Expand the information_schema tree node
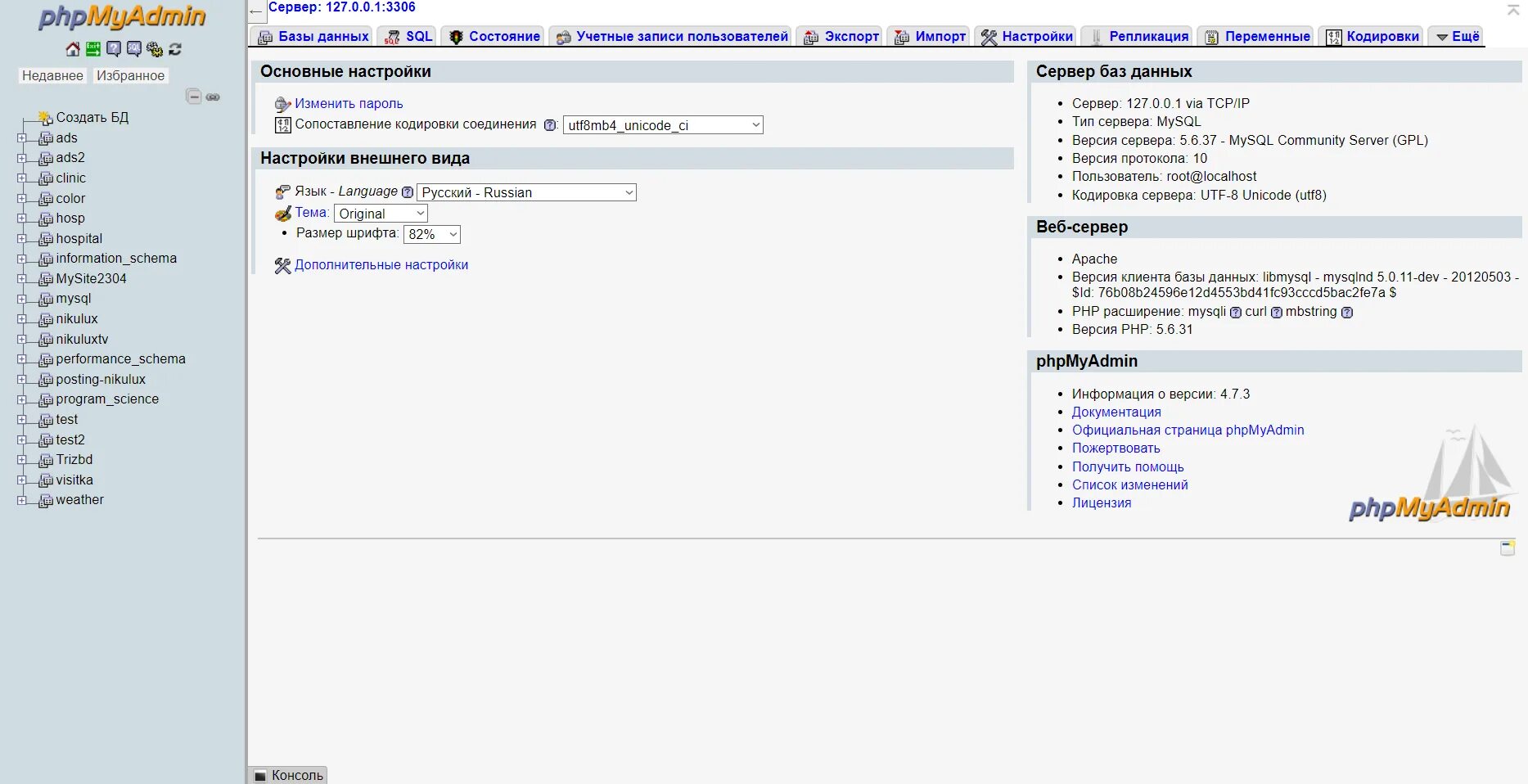This screenshot has height=784, width=1528. click(x=22, y=259)
